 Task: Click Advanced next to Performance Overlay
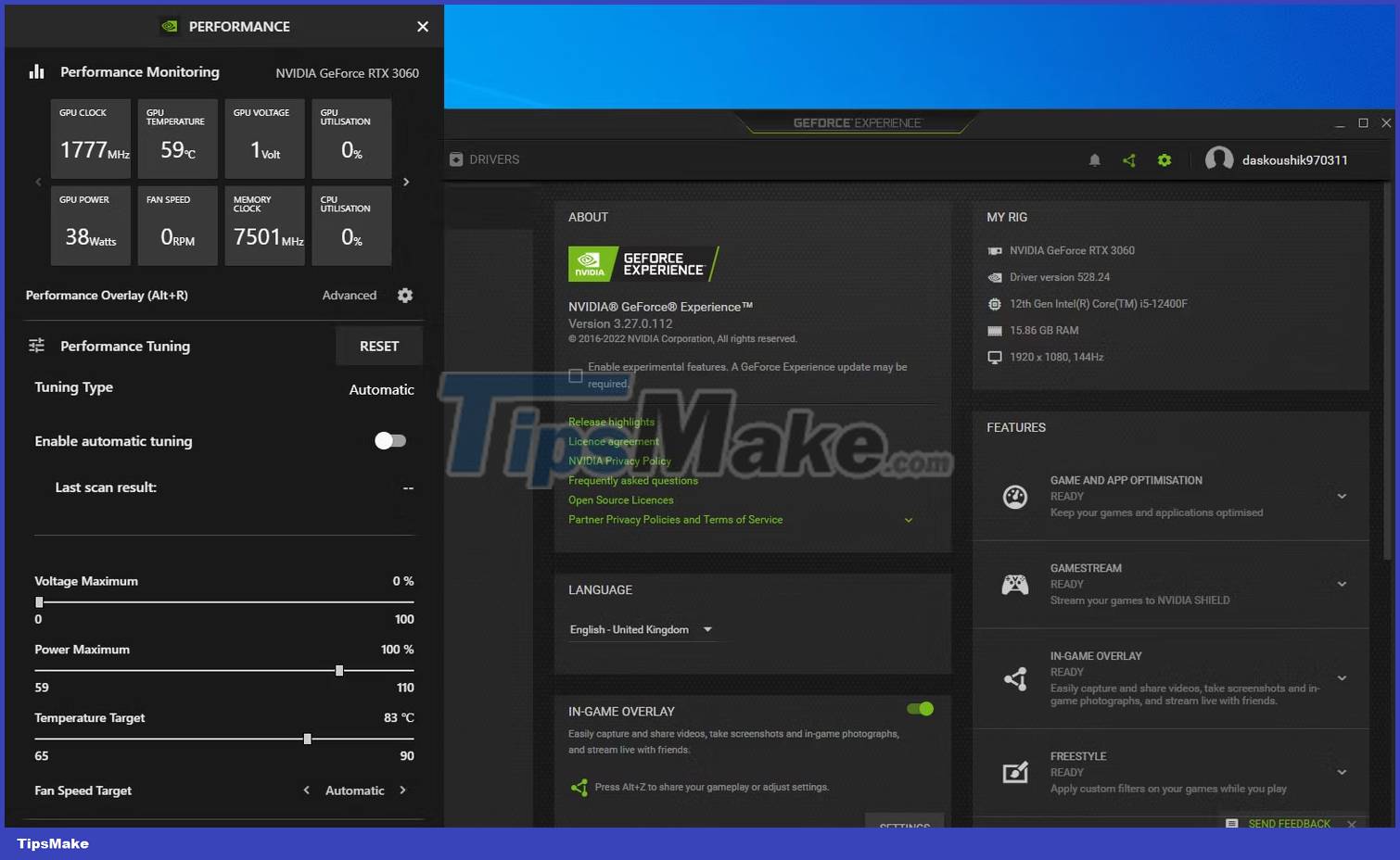[x=350, y=296]
